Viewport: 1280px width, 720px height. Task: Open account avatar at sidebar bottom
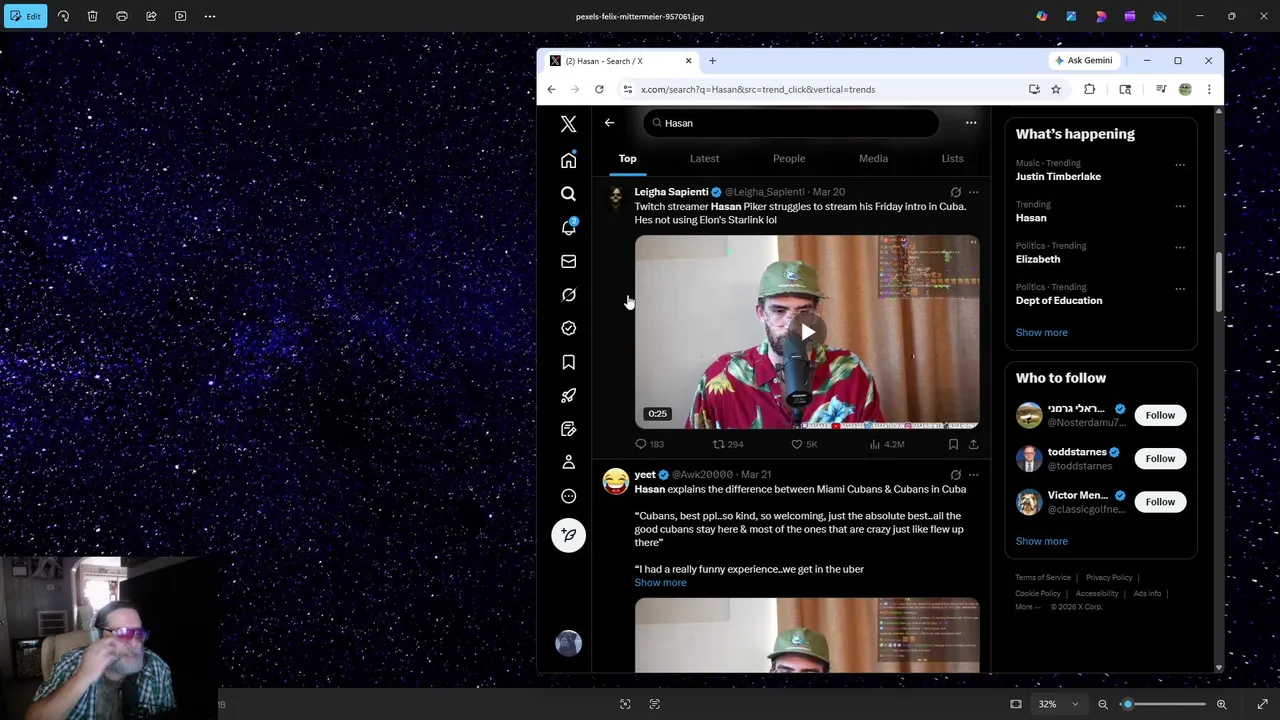coord(568,643)
